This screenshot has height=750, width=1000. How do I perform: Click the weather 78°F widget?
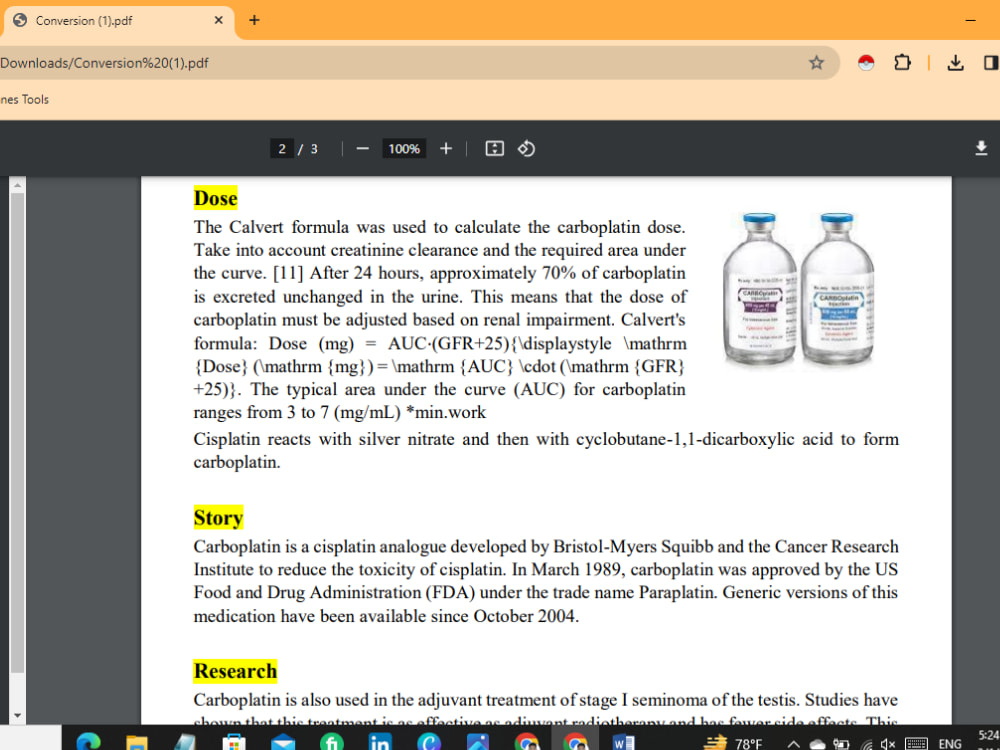[x=734, y=742]
